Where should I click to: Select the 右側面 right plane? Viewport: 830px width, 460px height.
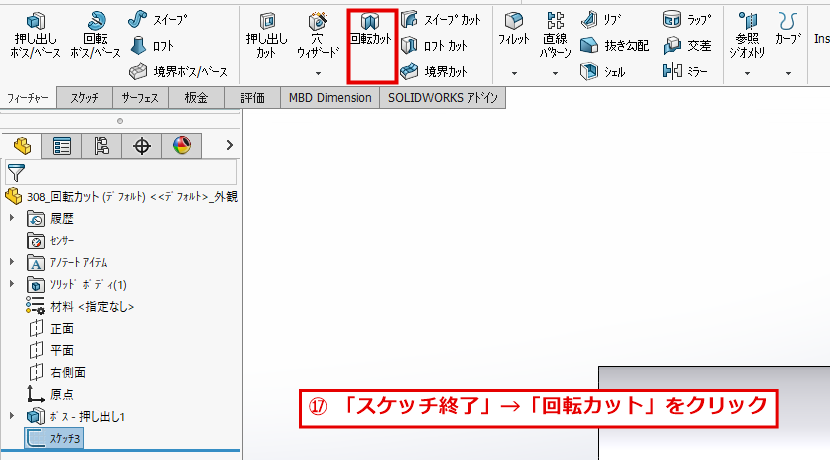point(57,373)
